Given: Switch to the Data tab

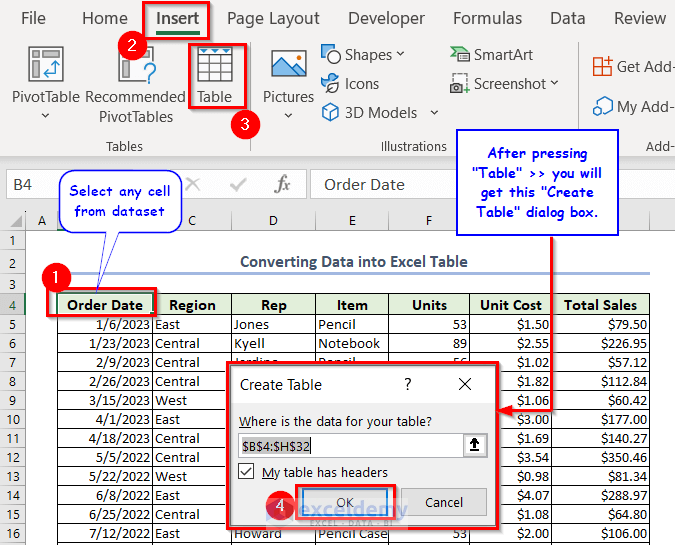Looking at the screenshot, I should [567, 19].
